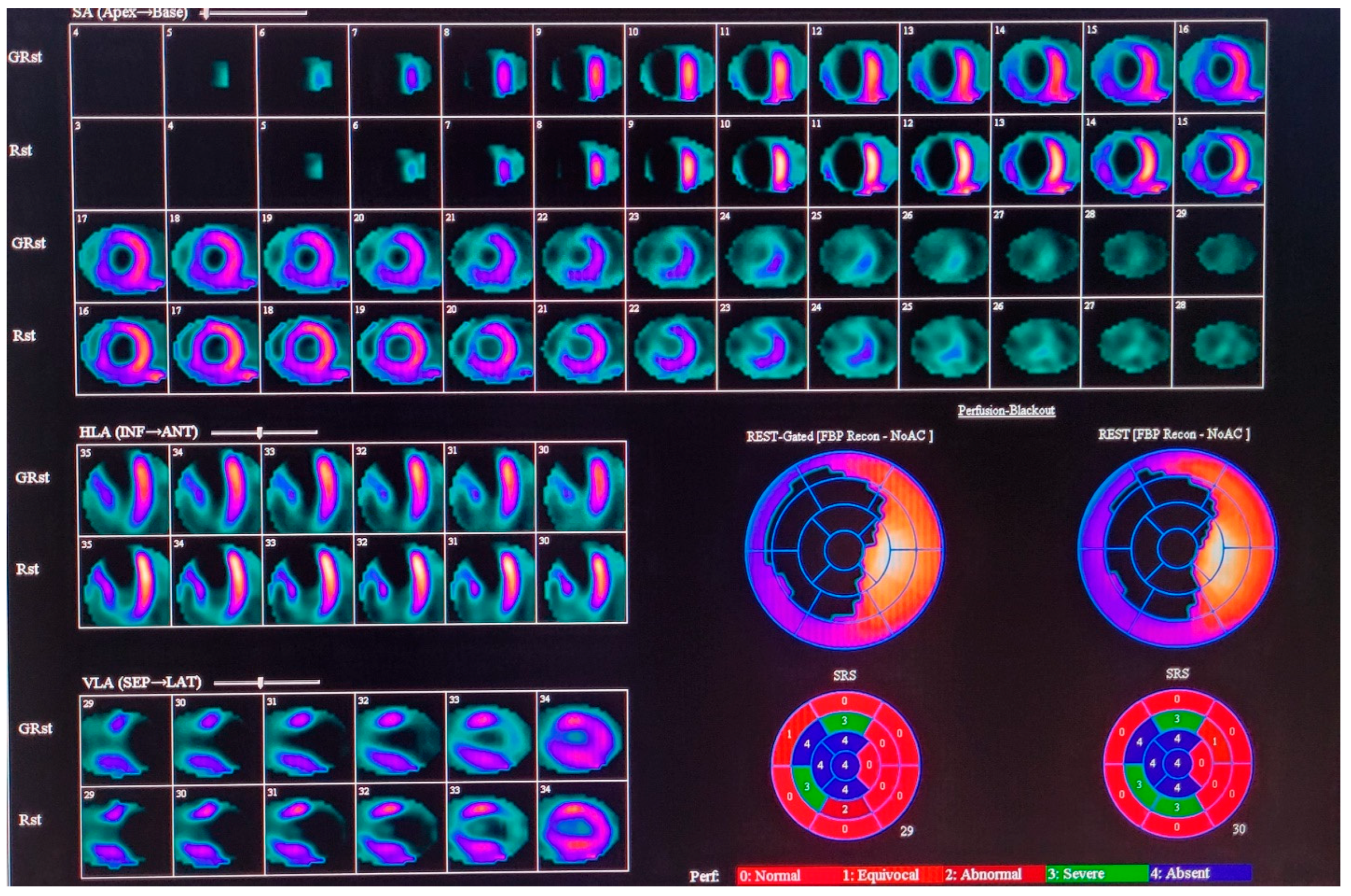
Task: Click the VLA SEP-LAT slice slider handle
Action: click(261, 682)
